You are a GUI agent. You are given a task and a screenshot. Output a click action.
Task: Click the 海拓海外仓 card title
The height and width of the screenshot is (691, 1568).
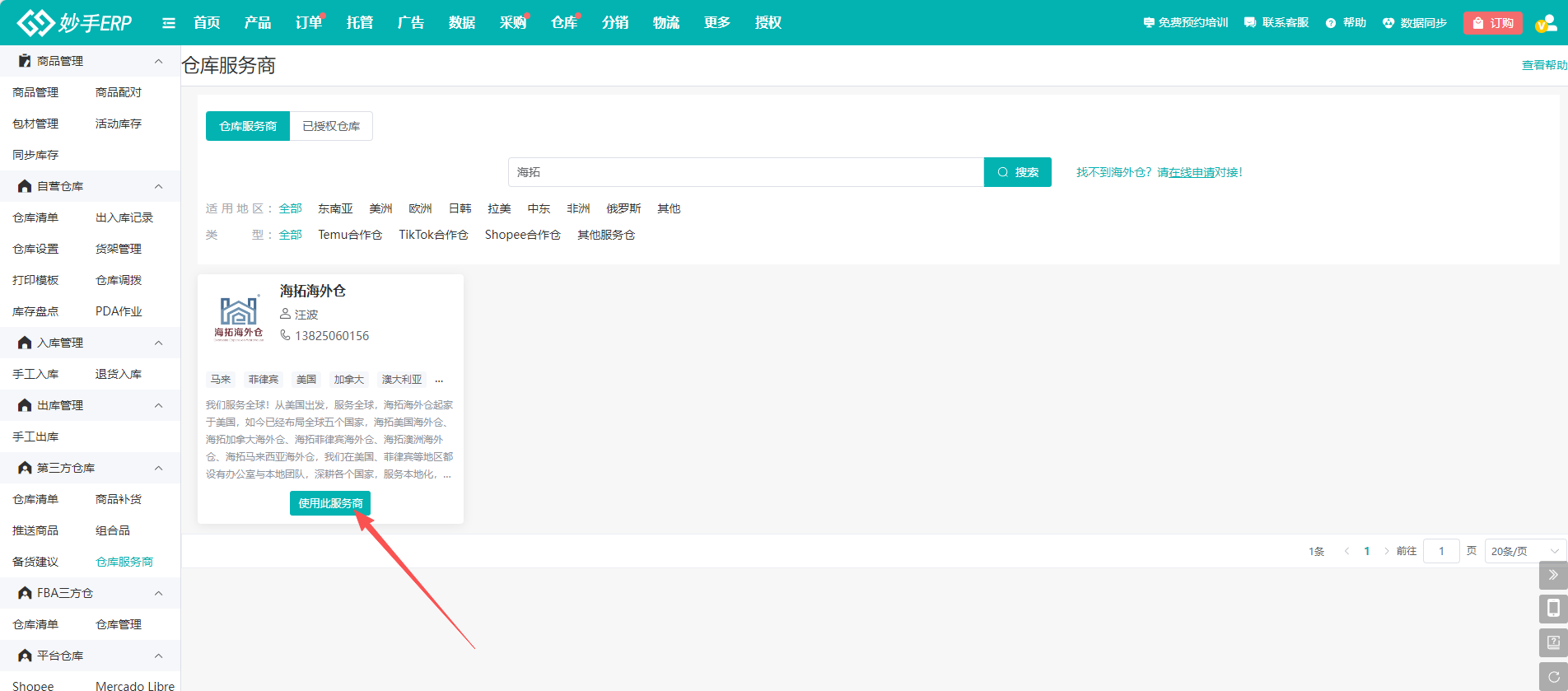click(x=313, y=291)
